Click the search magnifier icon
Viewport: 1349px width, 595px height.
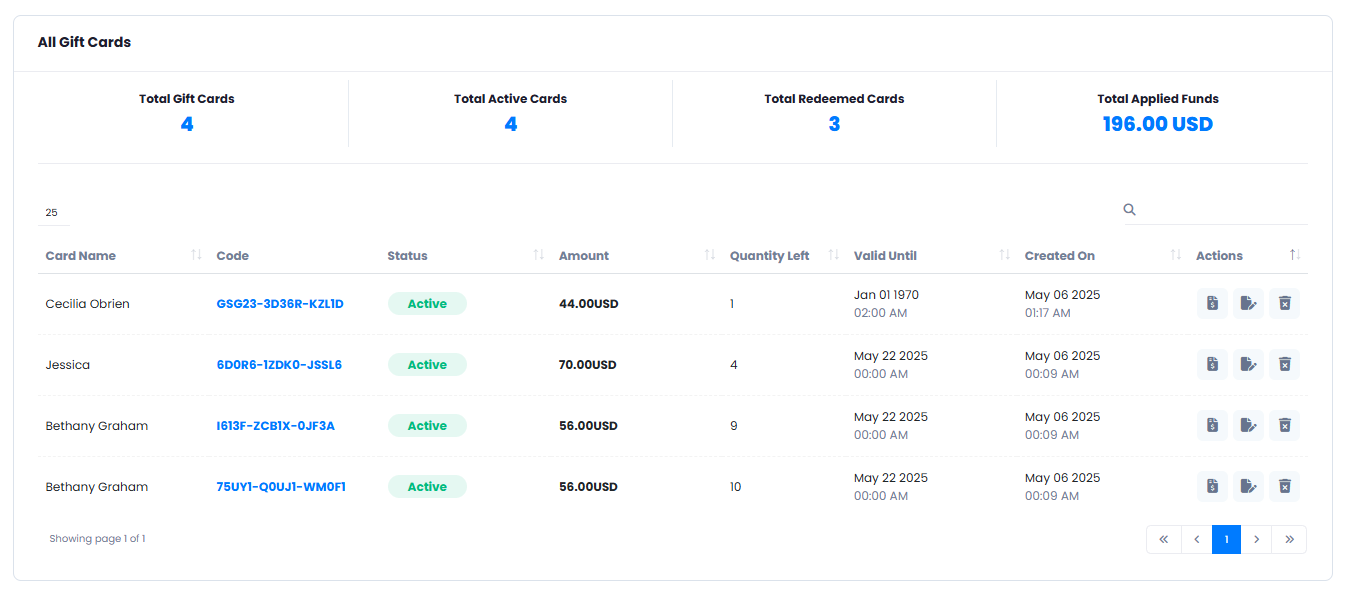[1130, 209]
